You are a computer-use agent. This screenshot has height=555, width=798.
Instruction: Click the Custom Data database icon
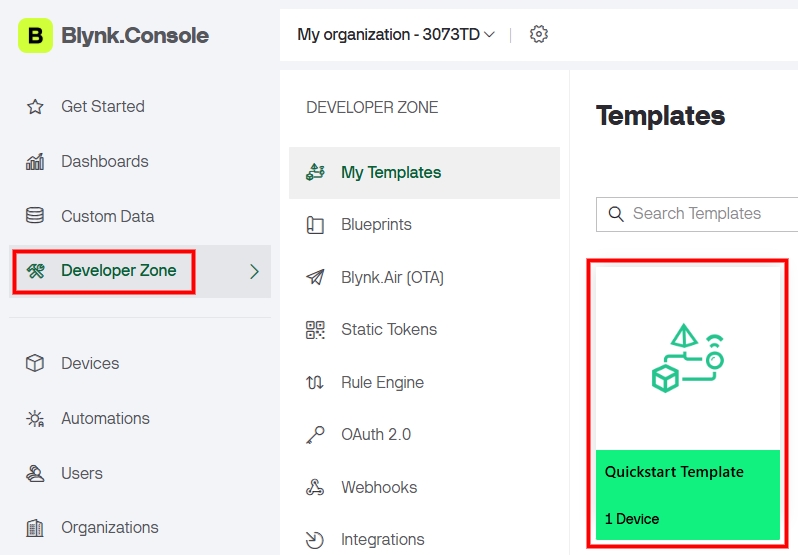[35, 216]
